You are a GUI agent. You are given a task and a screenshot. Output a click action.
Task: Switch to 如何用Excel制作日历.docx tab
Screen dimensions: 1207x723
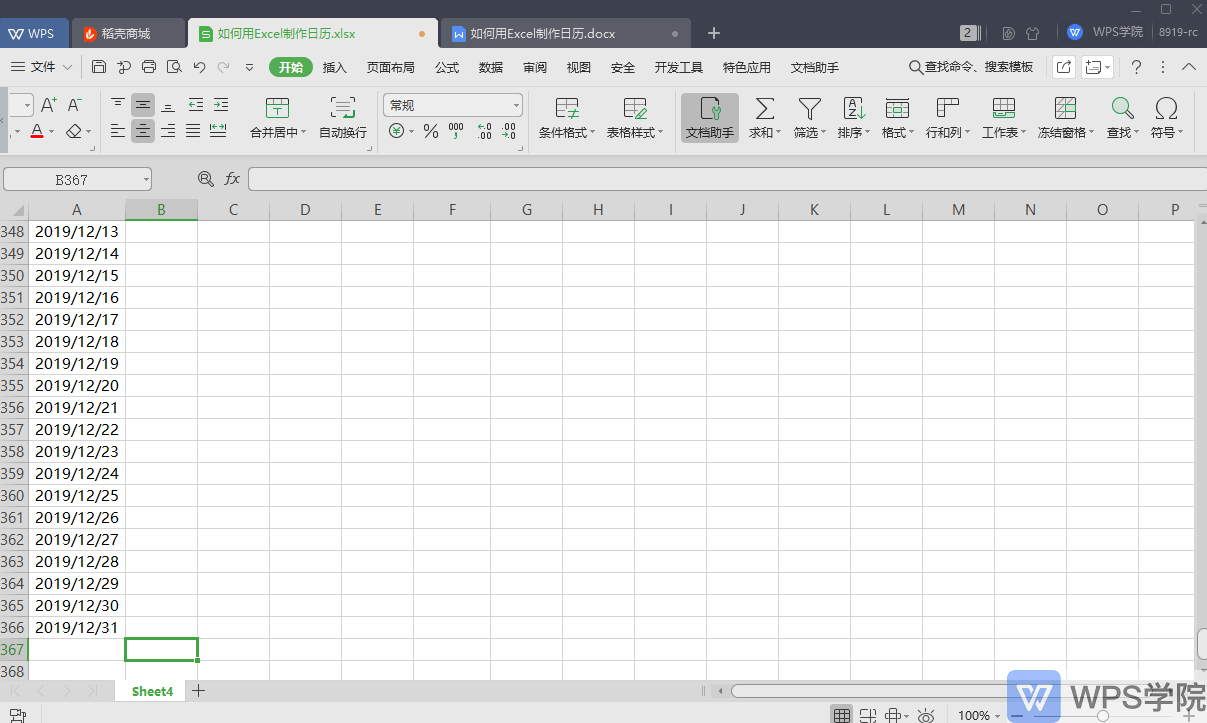565,33
